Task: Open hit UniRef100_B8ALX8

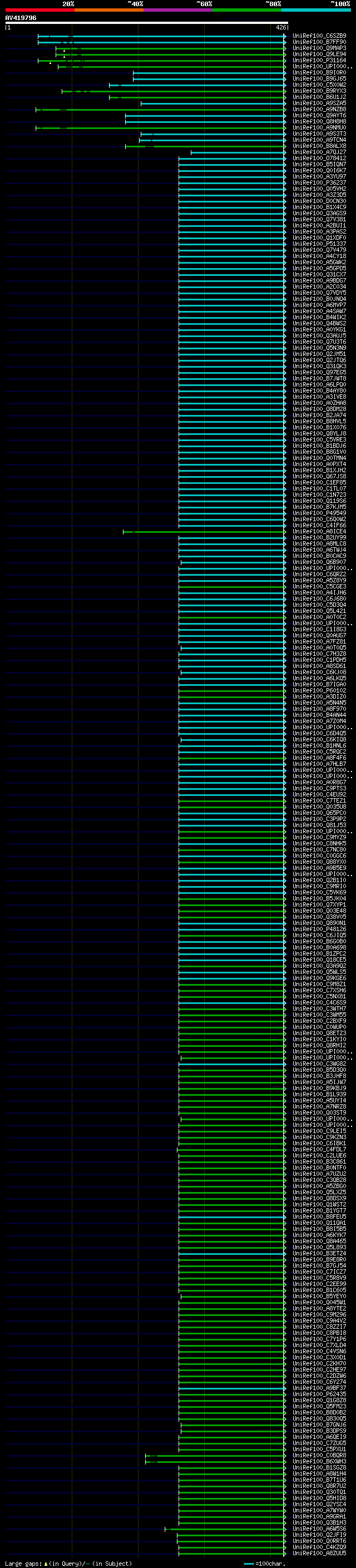Action: pyautogui.click(x=319, y=146)
